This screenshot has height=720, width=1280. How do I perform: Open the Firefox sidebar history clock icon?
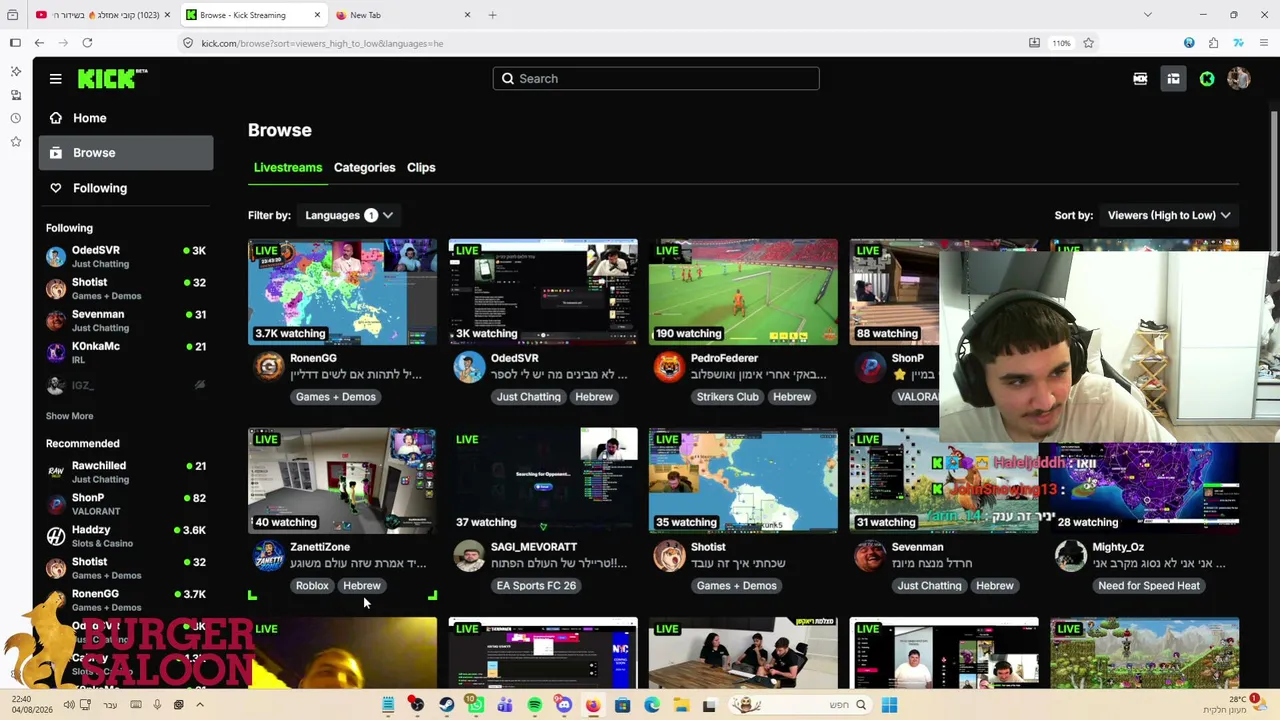(15, 118)
